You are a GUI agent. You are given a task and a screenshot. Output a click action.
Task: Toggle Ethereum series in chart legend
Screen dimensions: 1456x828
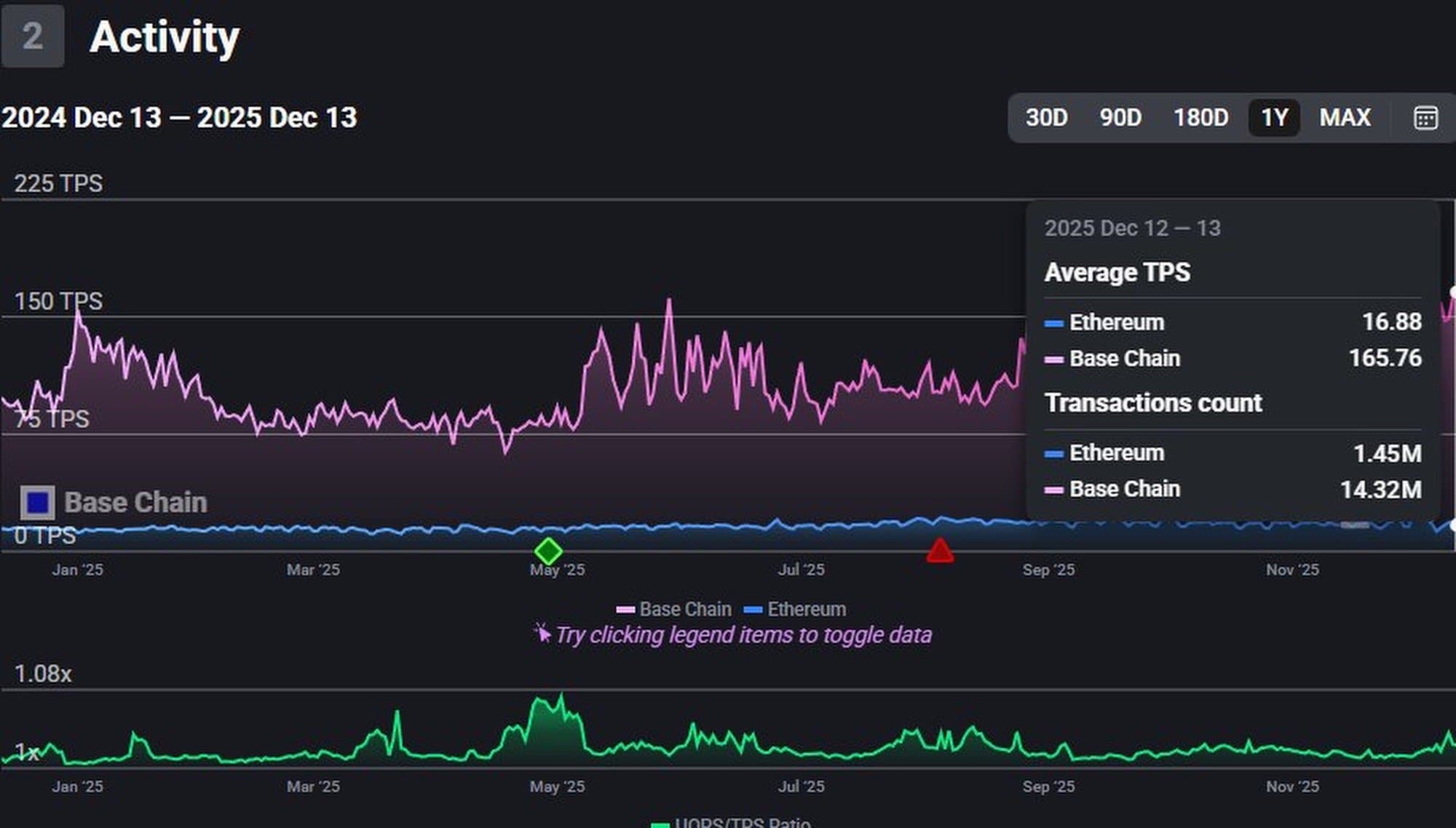(x=795, y=609)
